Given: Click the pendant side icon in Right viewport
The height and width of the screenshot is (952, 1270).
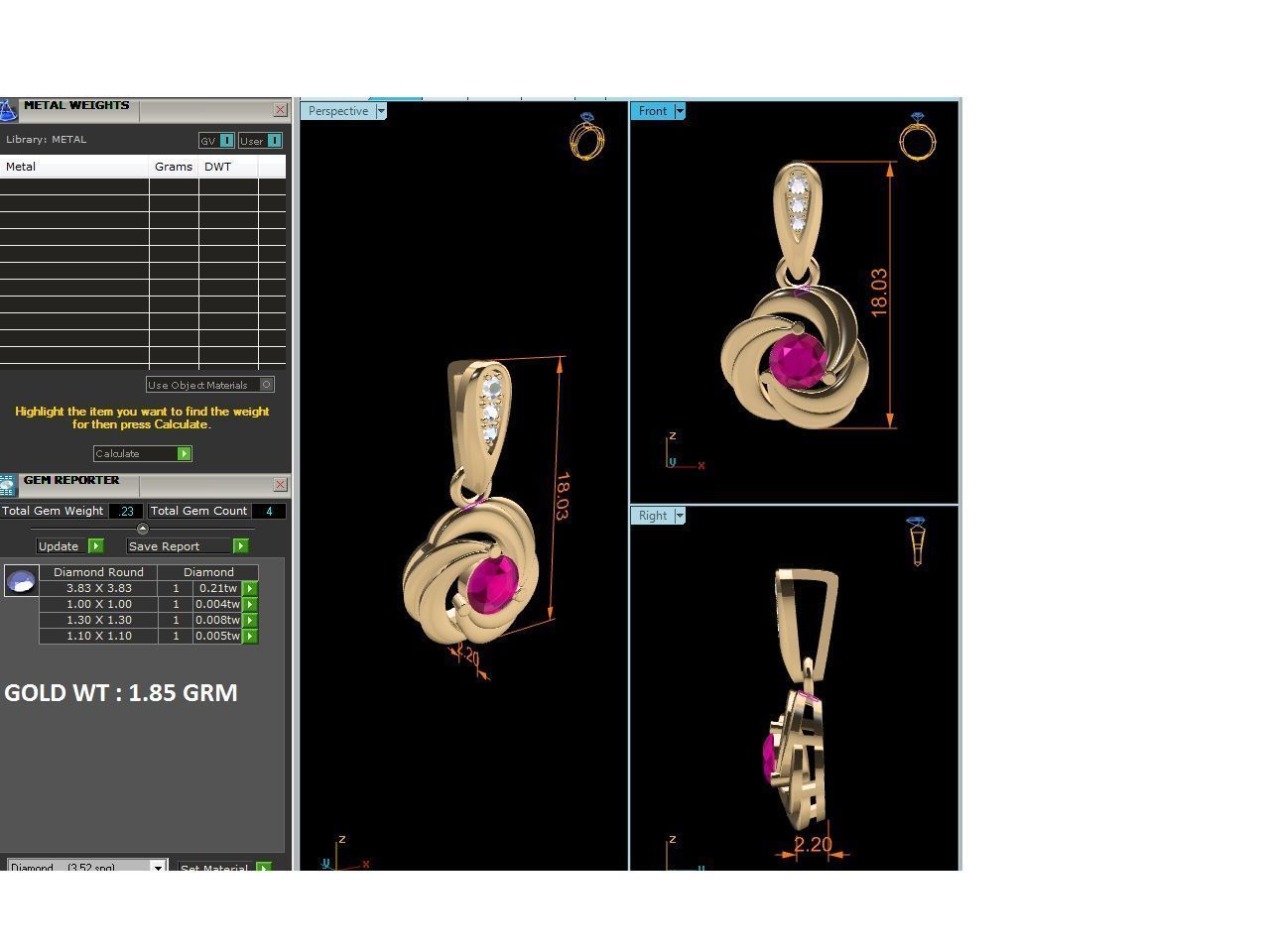Looking at the screenshot, I should (917, 541).
